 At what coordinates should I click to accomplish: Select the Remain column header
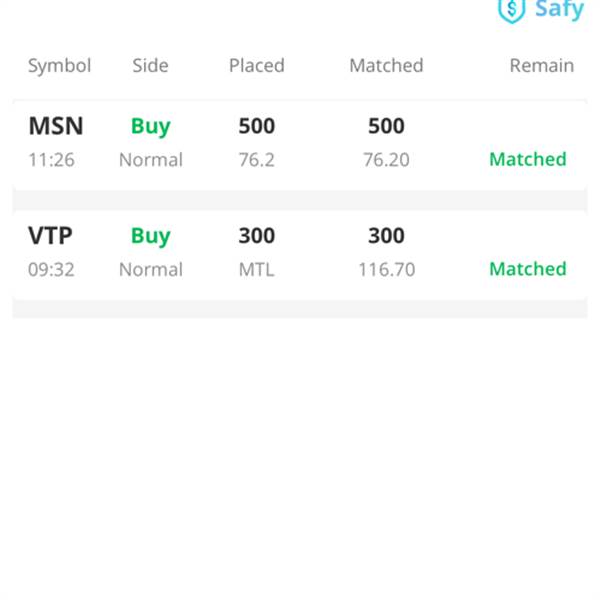[542, 65]
